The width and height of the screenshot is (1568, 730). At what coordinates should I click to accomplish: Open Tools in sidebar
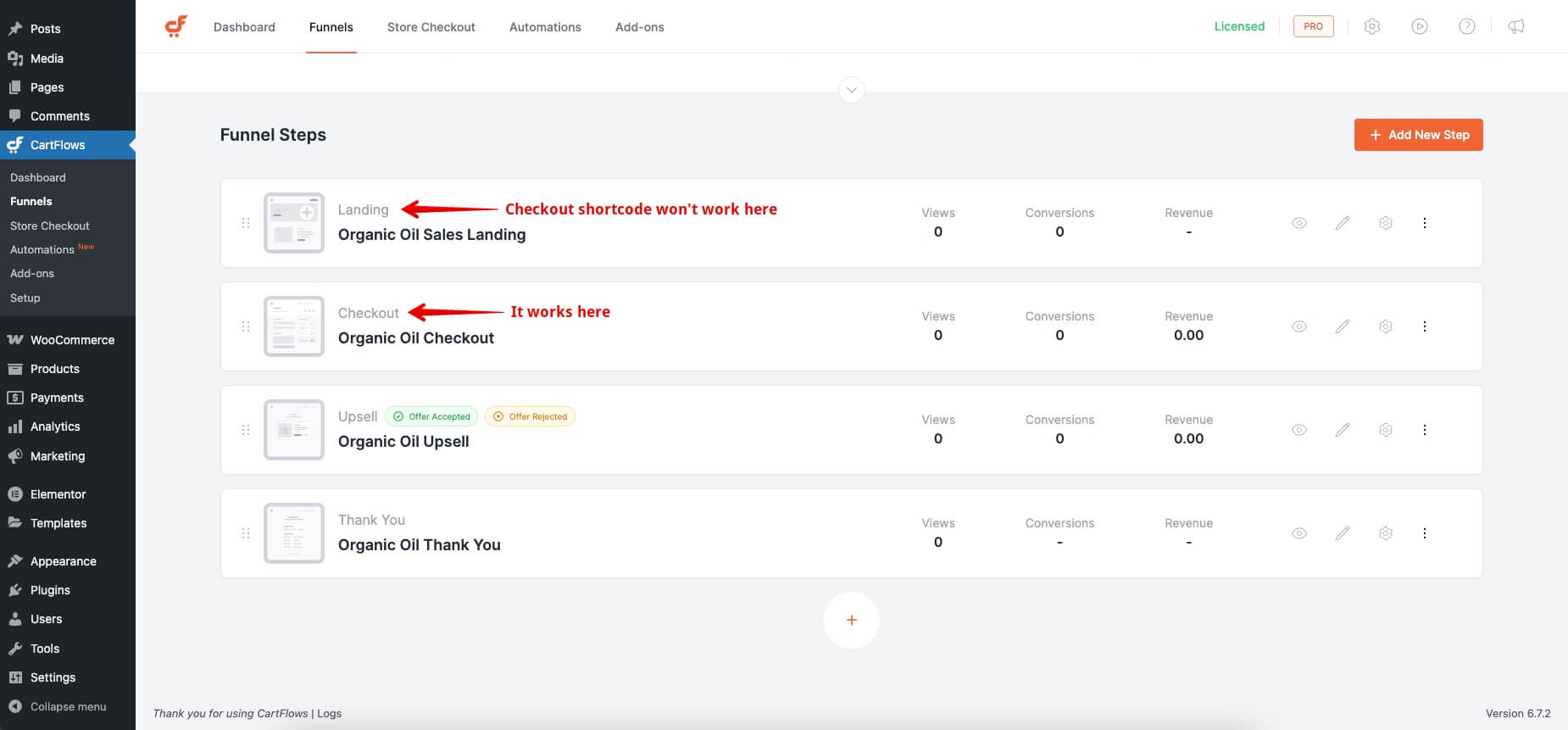point(68,649)
